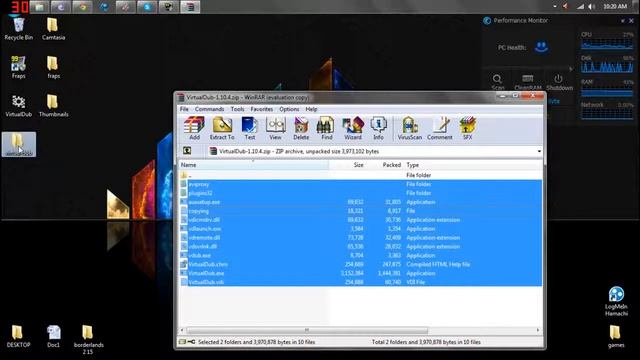
Task: Click the Test archive toolbar icon
Action: point(249,128)
